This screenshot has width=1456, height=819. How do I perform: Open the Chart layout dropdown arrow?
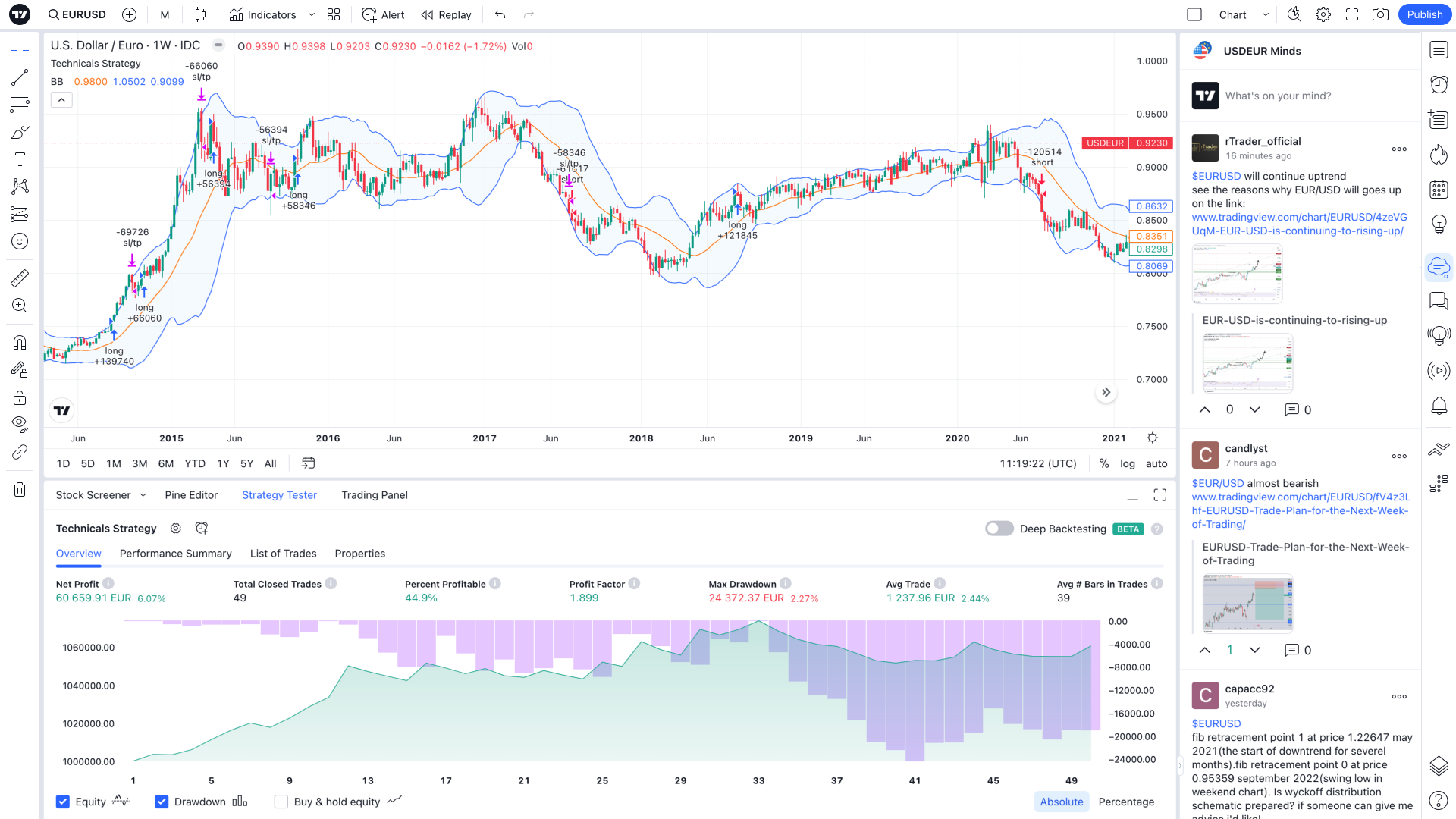pos(1265,14)
